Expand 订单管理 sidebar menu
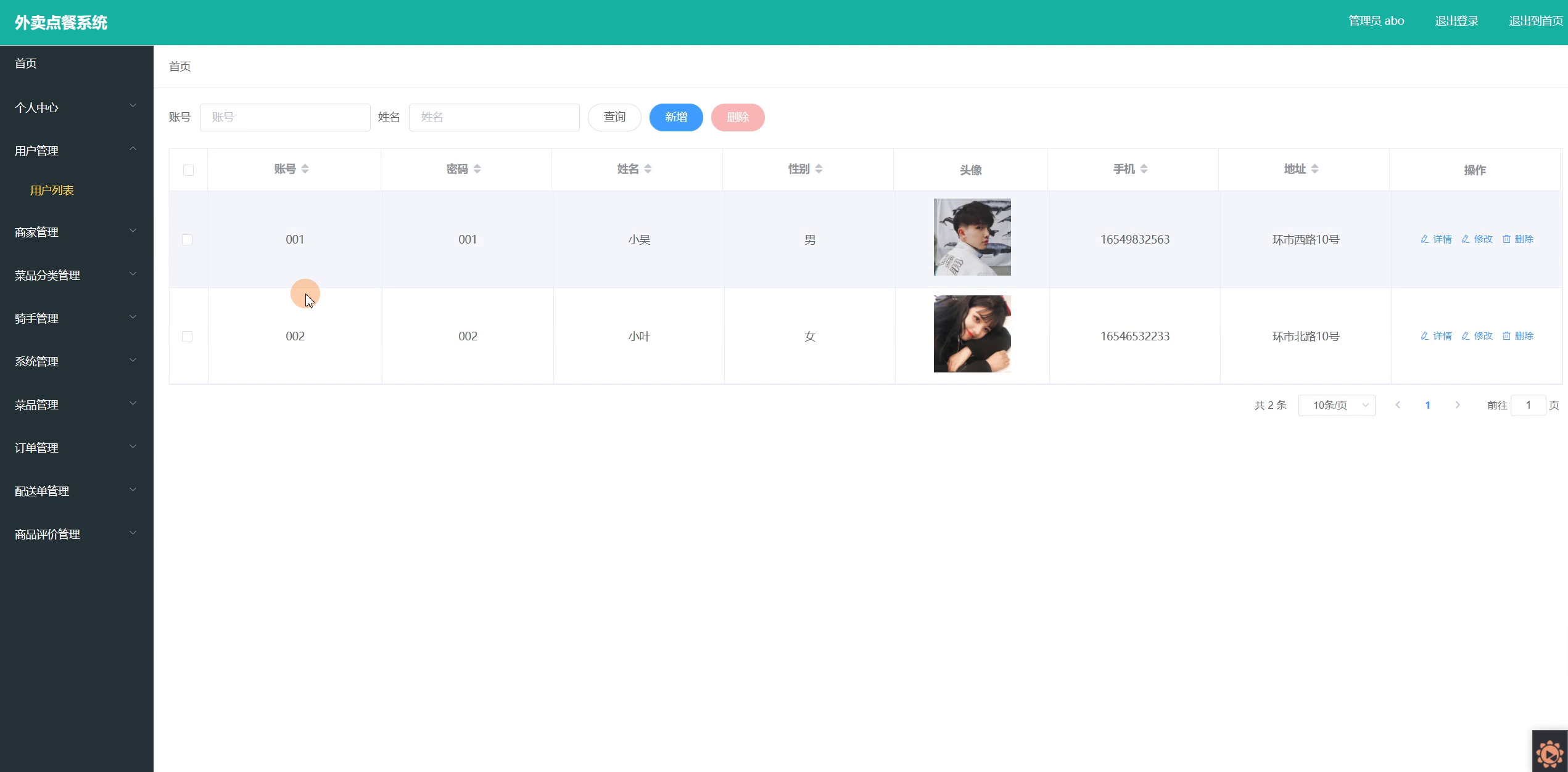Screen dimensions: 1568x772 76,448
